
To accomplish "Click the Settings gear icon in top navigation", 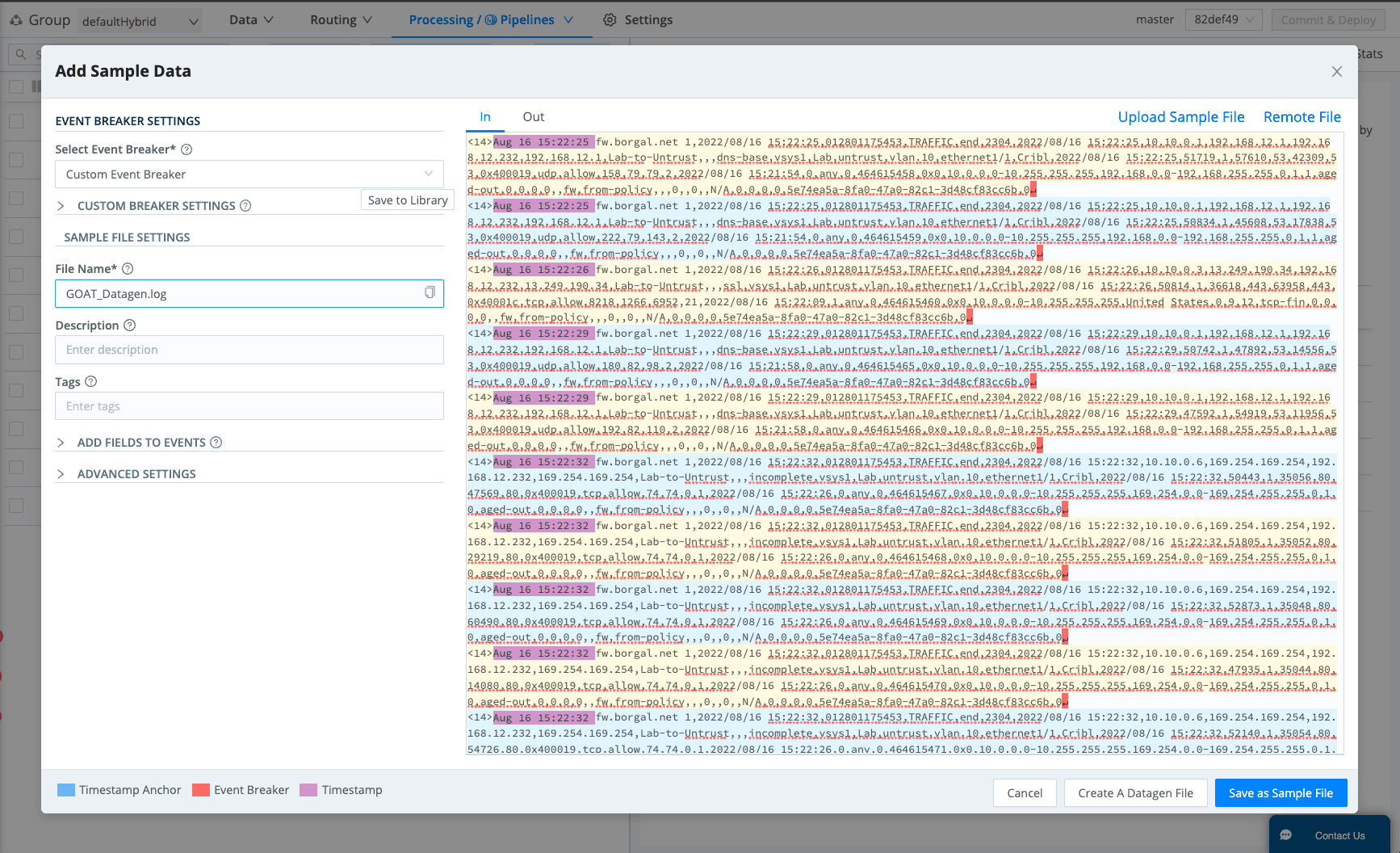I will click(x=610, y=20).
